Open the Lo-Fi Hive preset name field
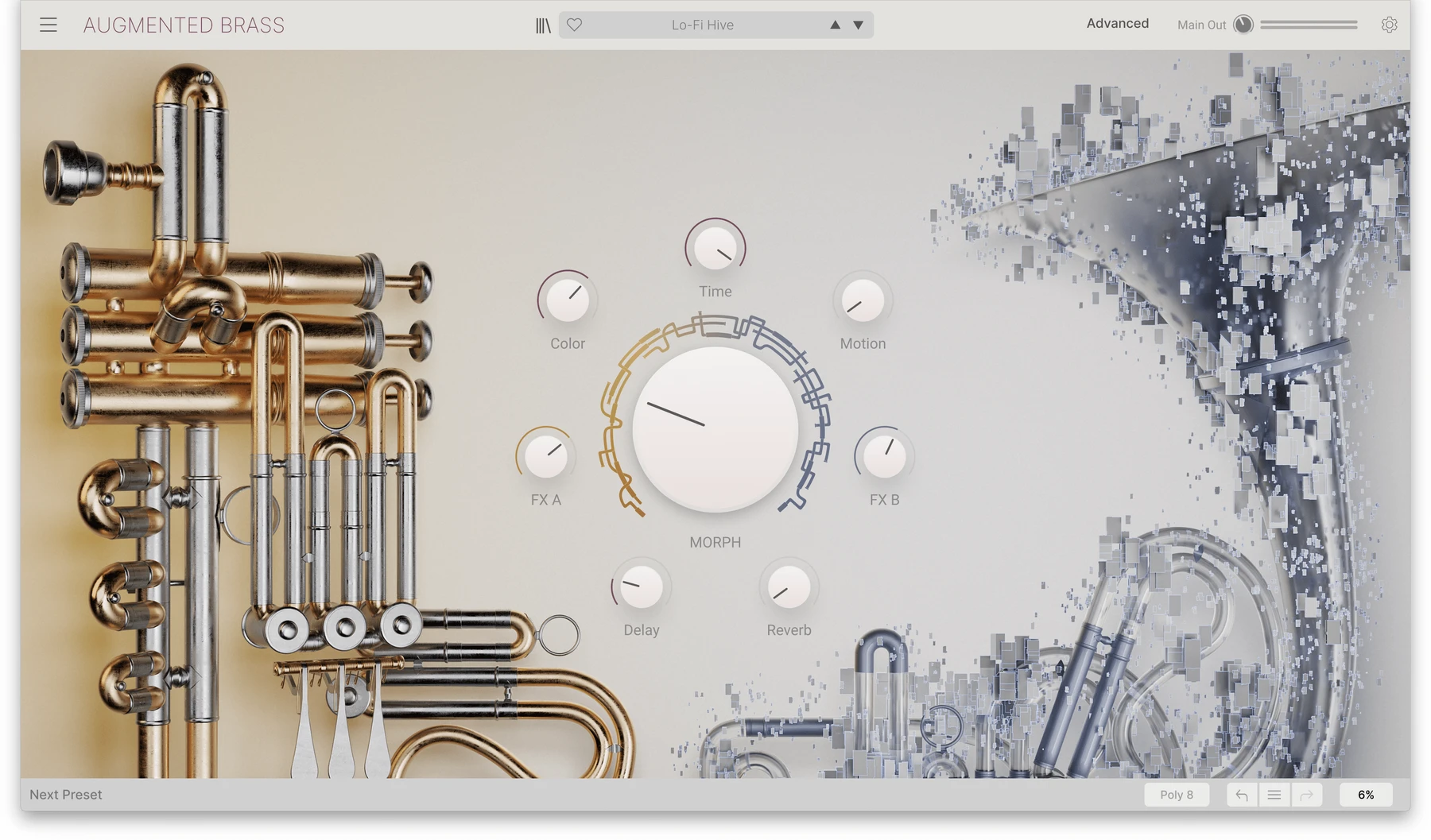Screen dimensions: 1431x840 [703, 25]
